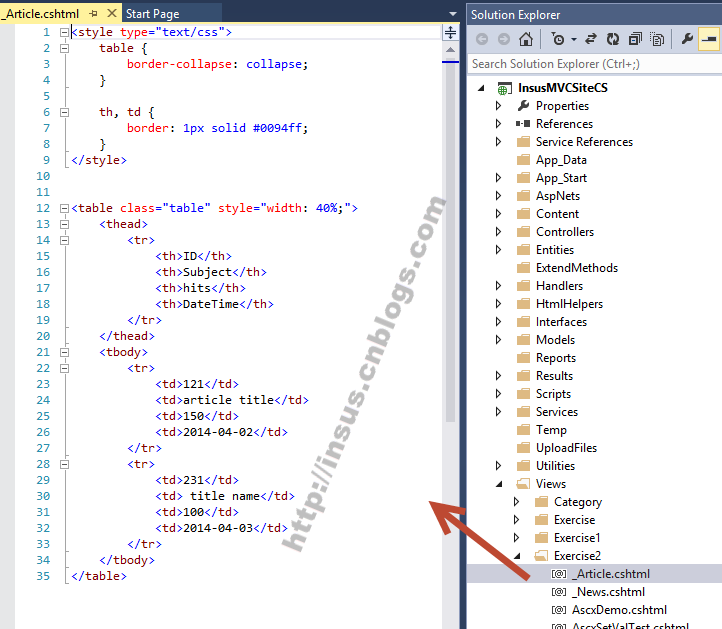Screen dimensions: 722x629
Task: Expand the Models folder
Action: click(x=498, y=340)
